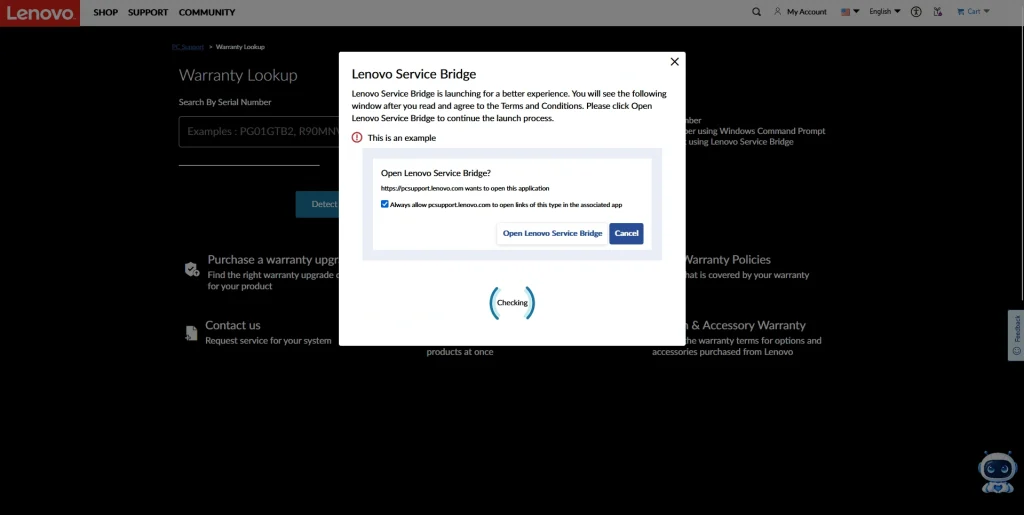Viewport: 1024px width, 515px height.
Task: Open the COMMUNITY menu
Action: (x=207, y=12)
